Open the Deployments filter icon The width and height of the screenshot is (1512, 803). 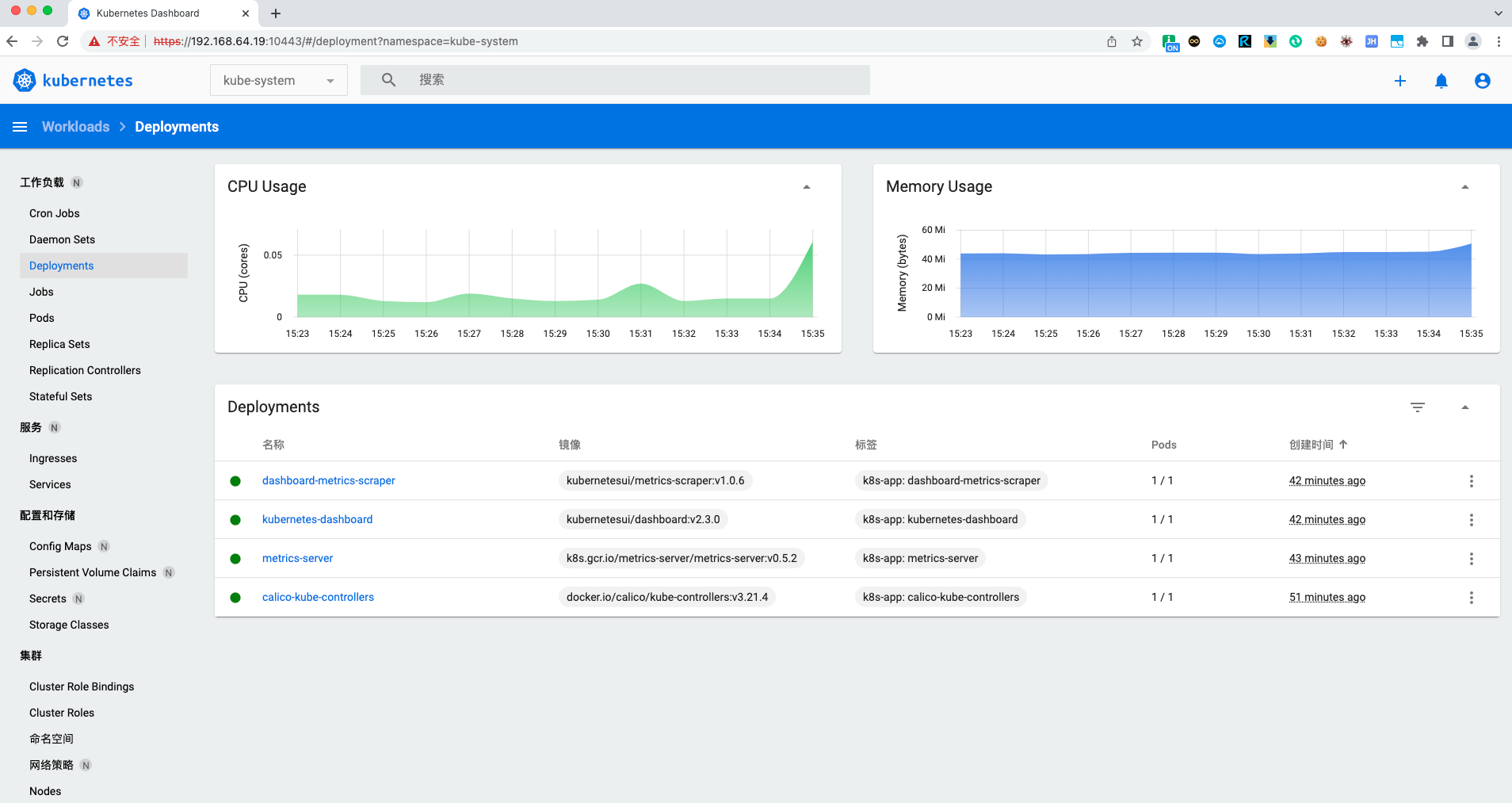click(x=1418, y=407)
